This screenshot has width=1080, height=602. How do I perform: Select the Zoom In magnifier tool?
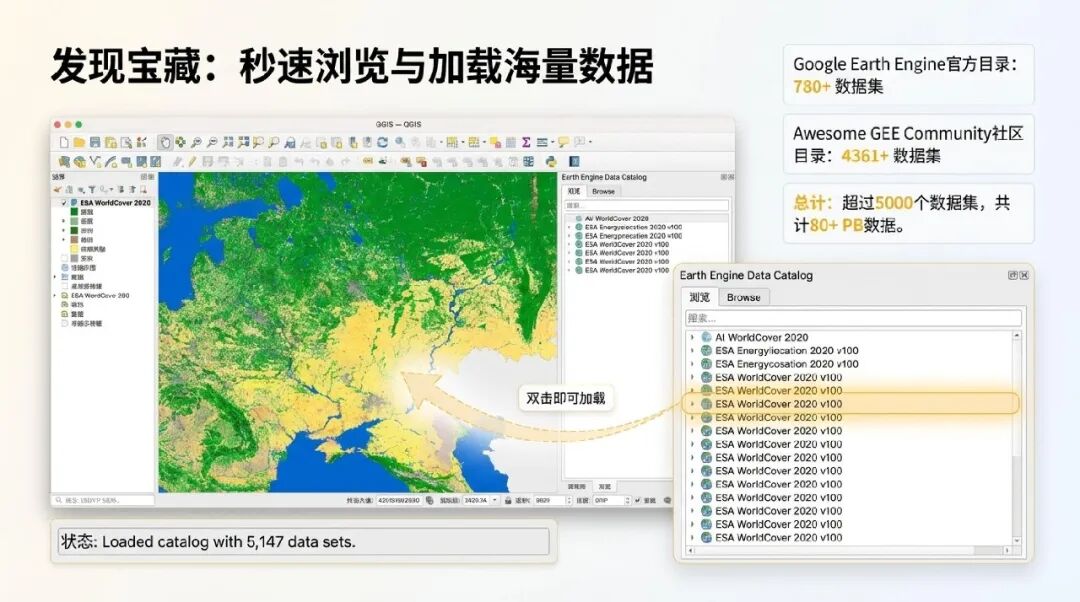tap(196, 143)
